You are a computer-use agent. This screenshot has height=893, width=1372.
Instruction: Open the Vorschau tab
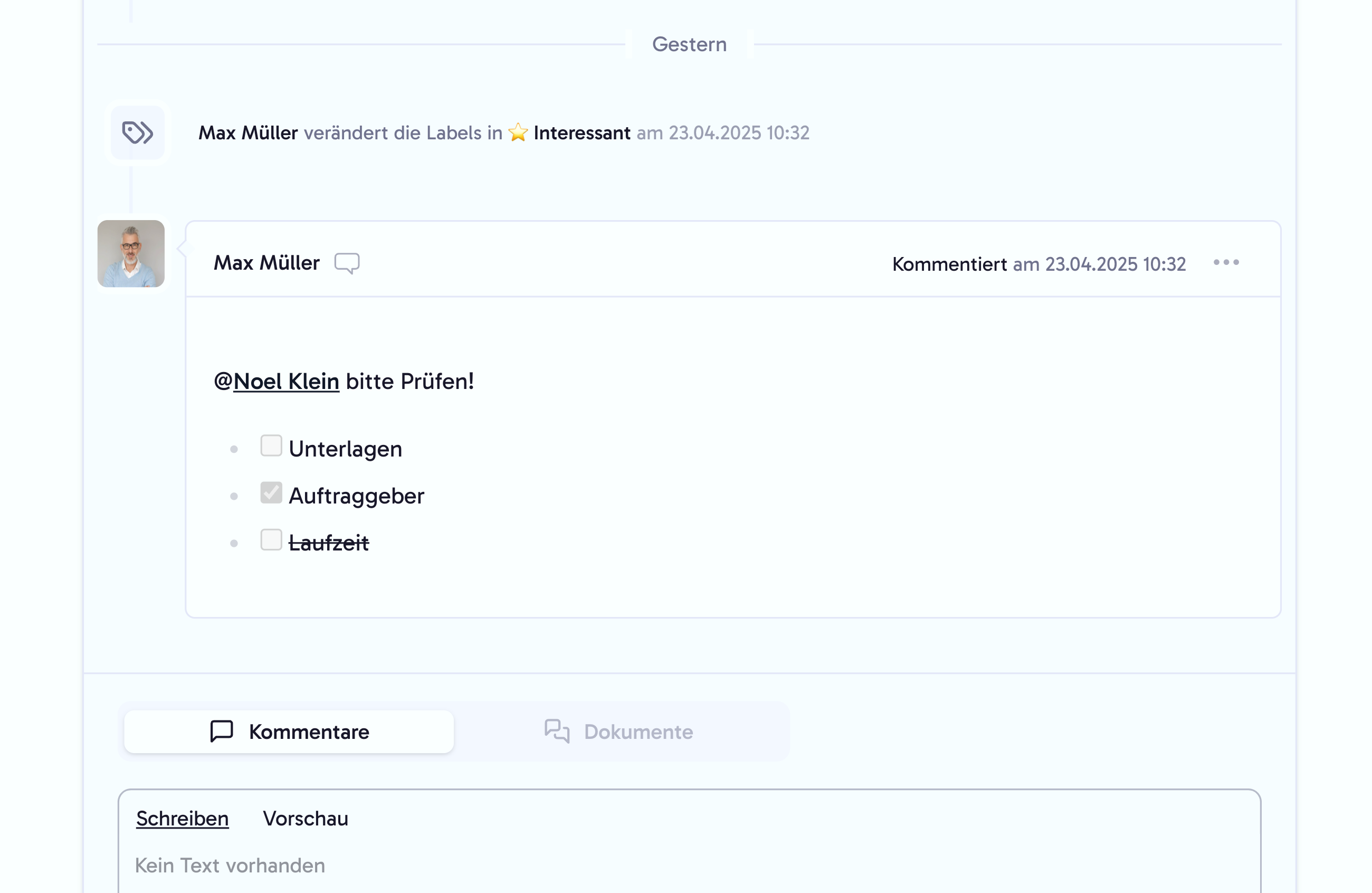(x=306, y=818)
